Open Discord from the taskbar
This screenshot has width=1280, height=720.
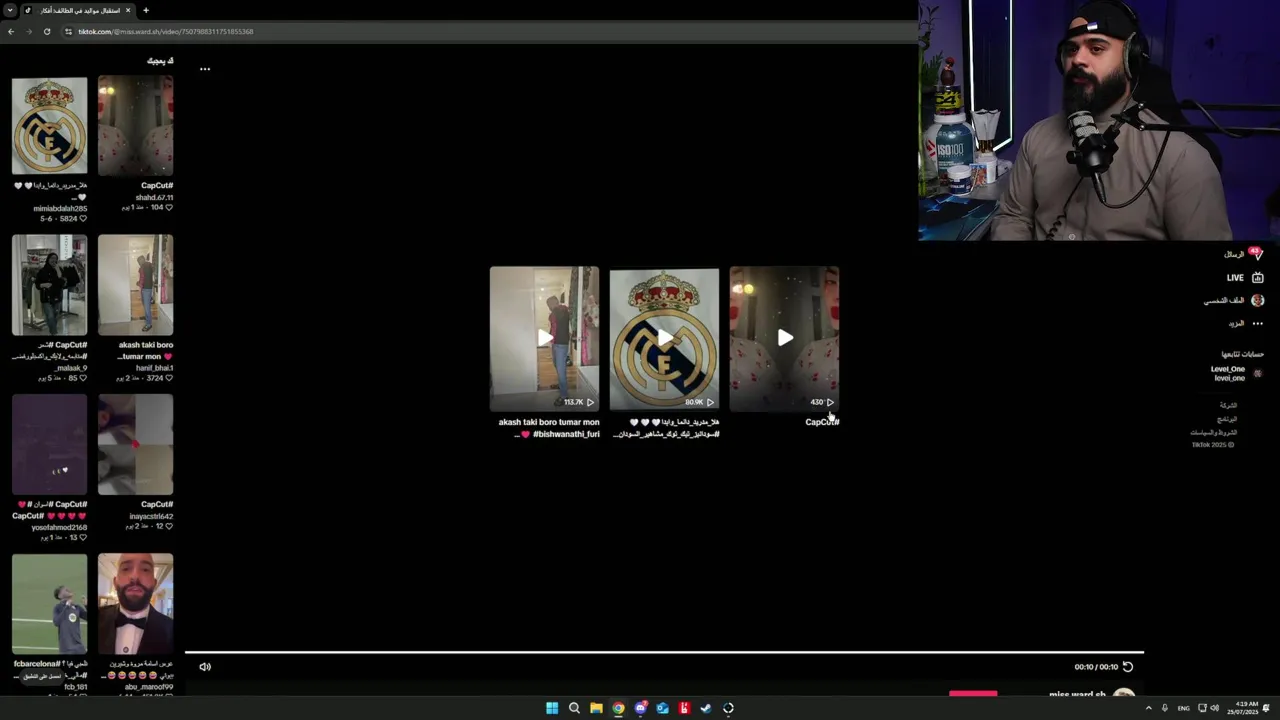click(640, 708)
